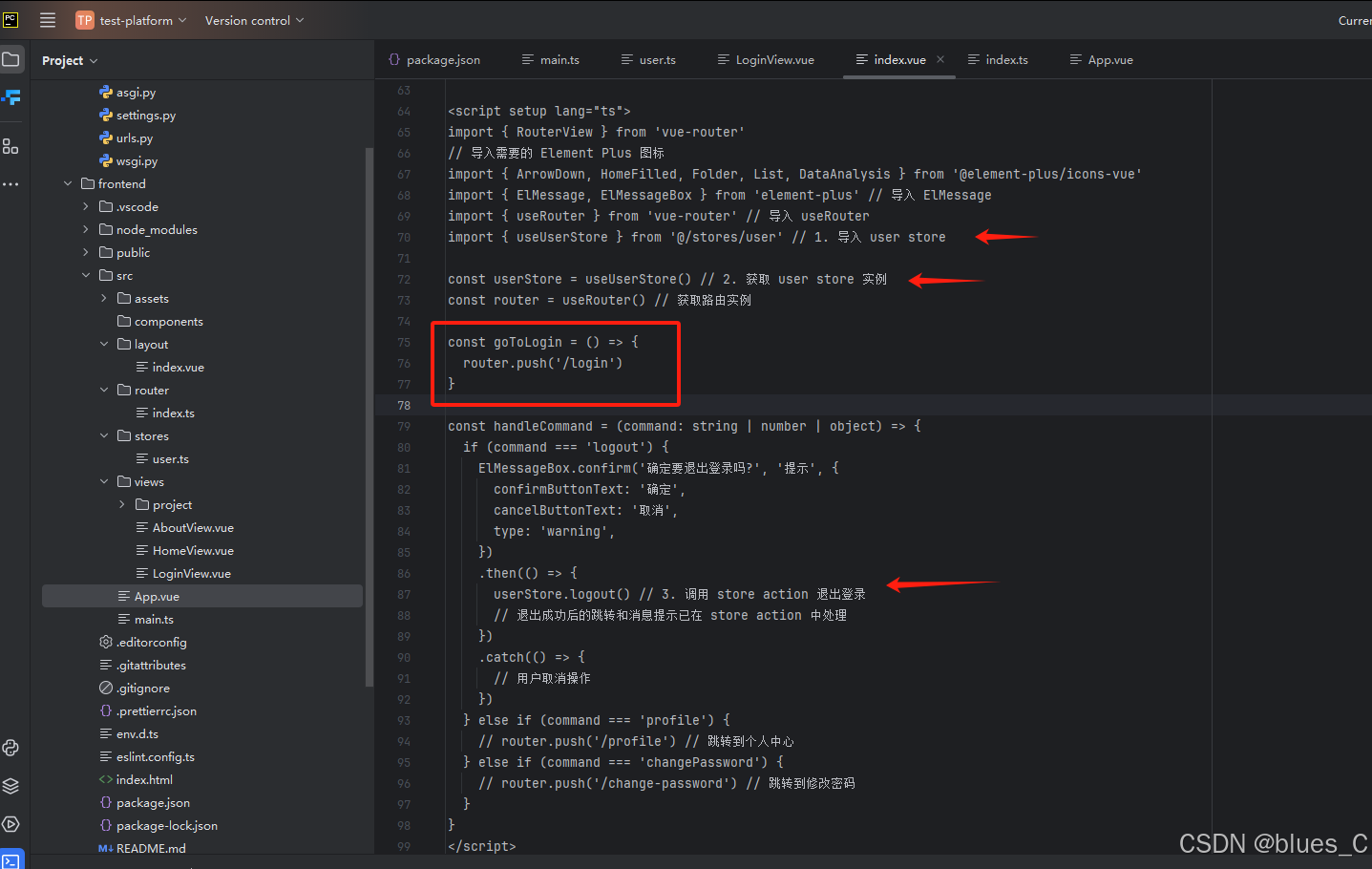The height and width of the screenshot is (869, 1372).
Task: Open eslint.config.ts in the tree
Action: point(147,756)
